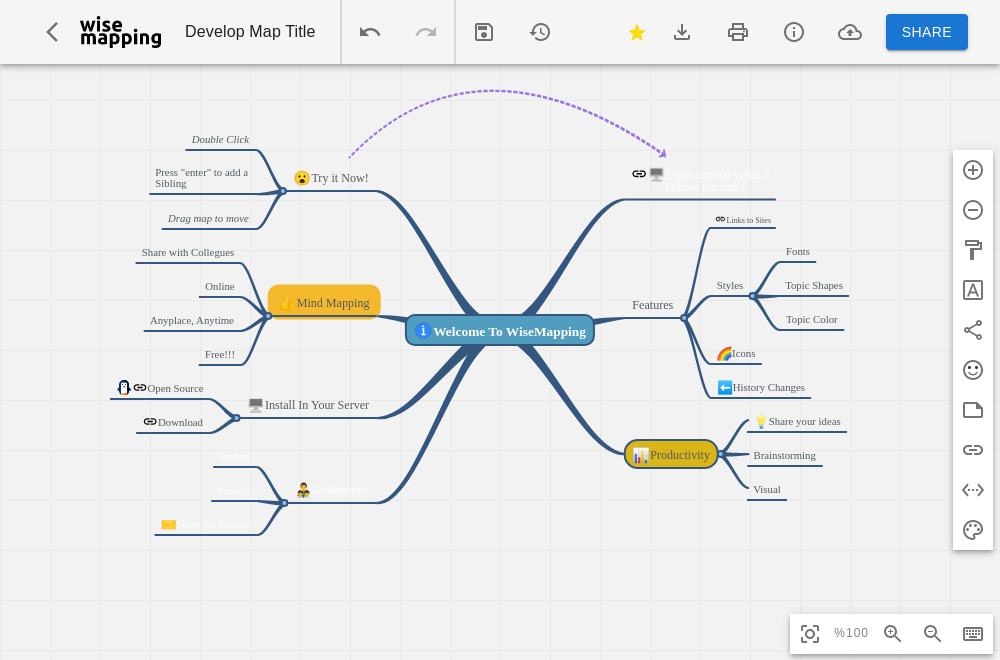
Task: Click the blue SHARE button
Action: pyautogui.click(x=927, y=32)
